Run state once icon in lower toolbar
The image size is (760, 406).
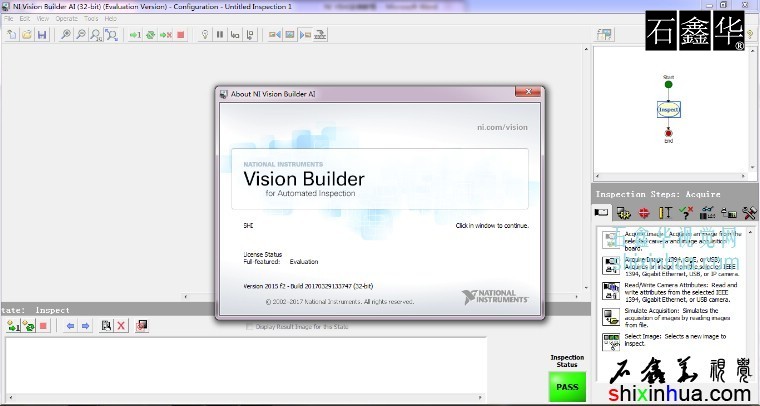pyautogui.click(x=13, y=326)
